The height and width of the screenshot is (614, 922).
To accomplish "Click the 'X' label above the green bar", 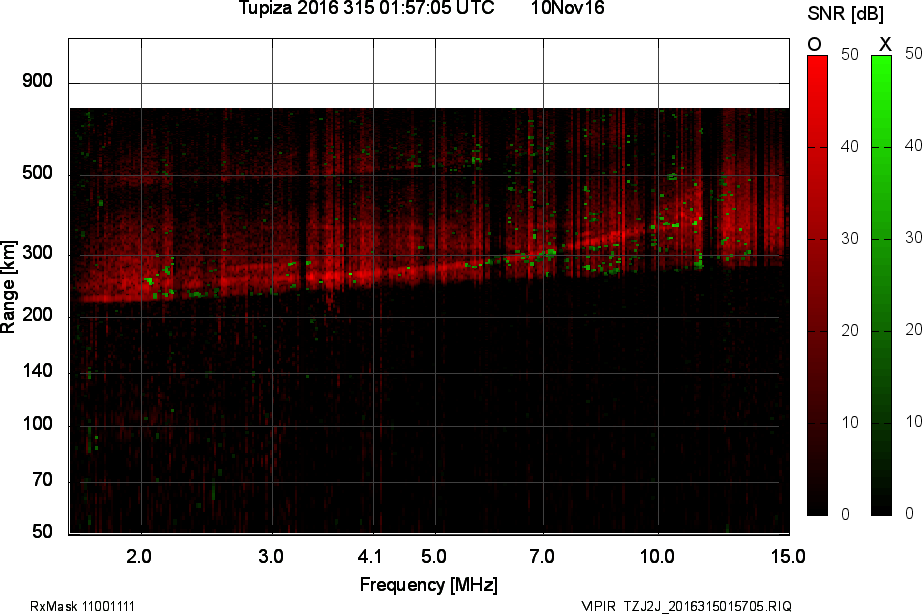I will click(885, 44).
